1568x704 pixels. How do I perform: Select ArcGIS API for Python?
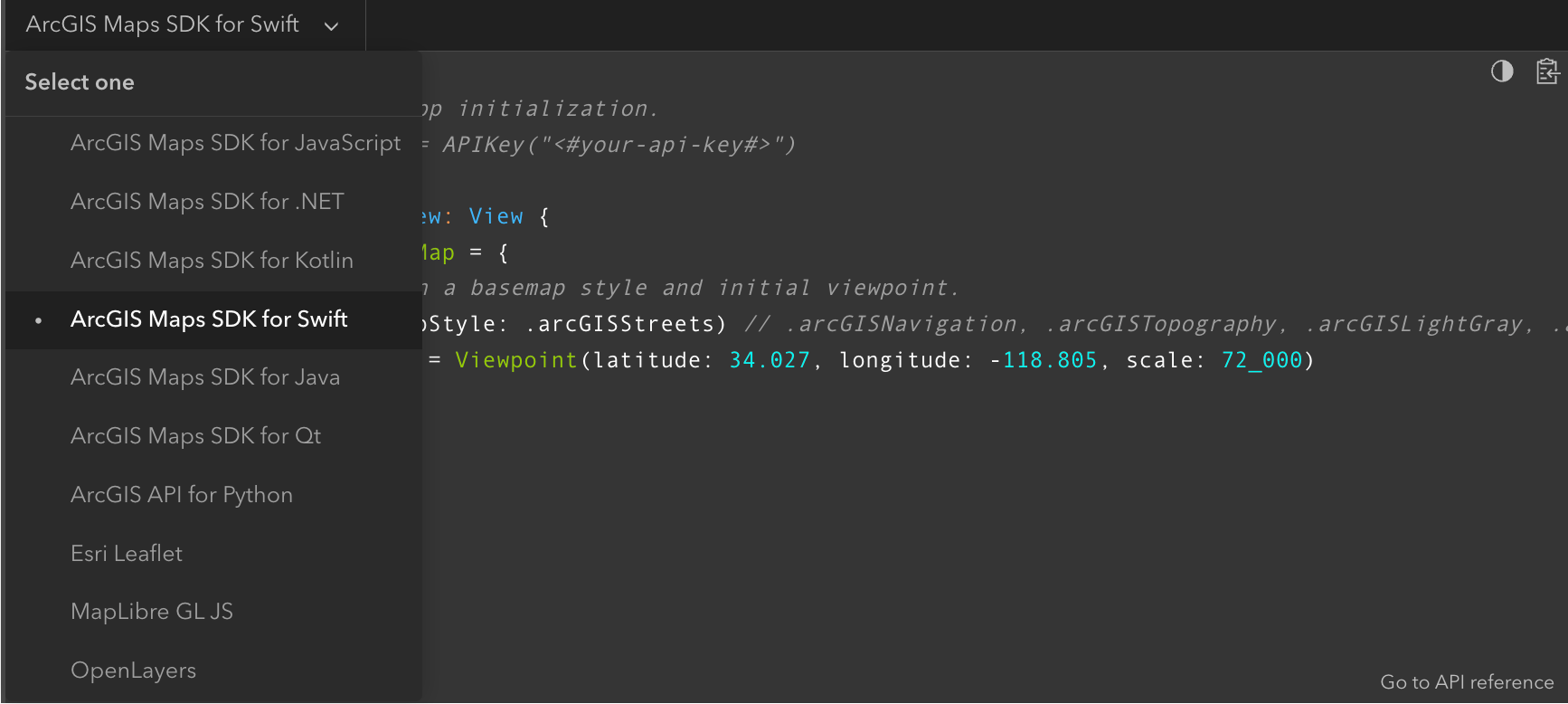tap(213, 495)
